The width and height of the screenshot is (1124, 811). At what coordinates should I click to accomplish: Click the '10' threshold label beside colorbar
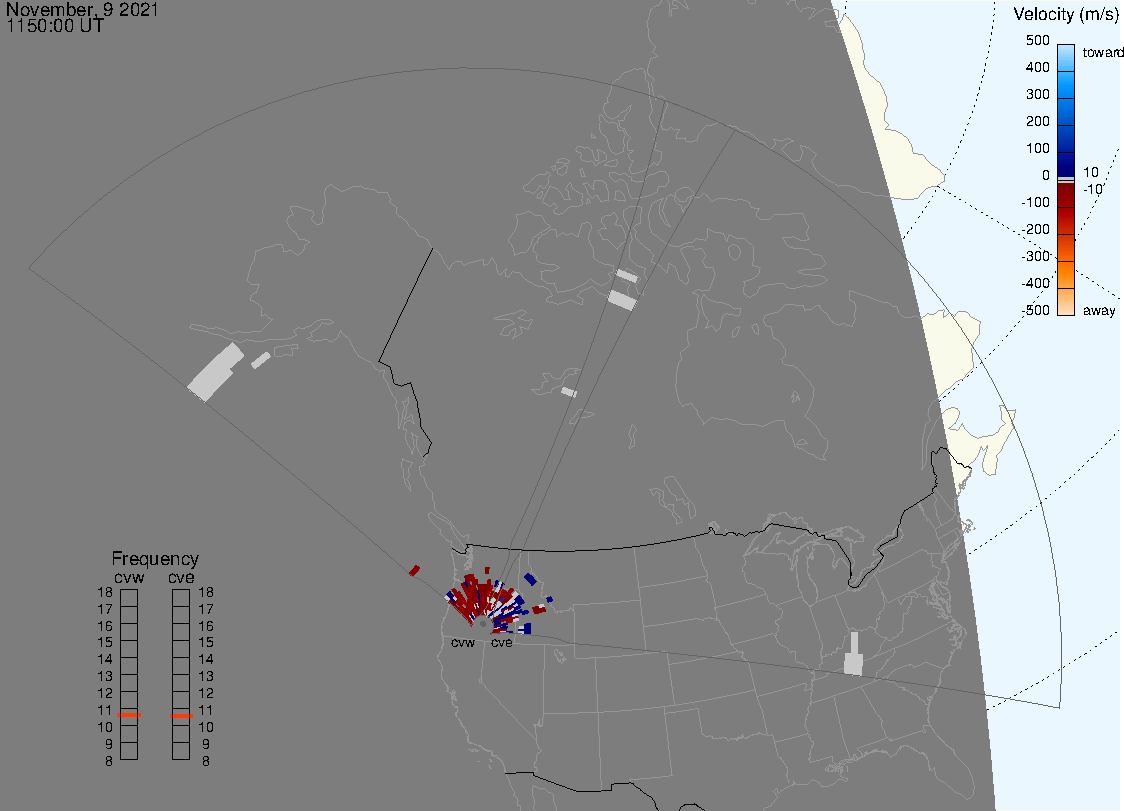[x=1090, y=172]
